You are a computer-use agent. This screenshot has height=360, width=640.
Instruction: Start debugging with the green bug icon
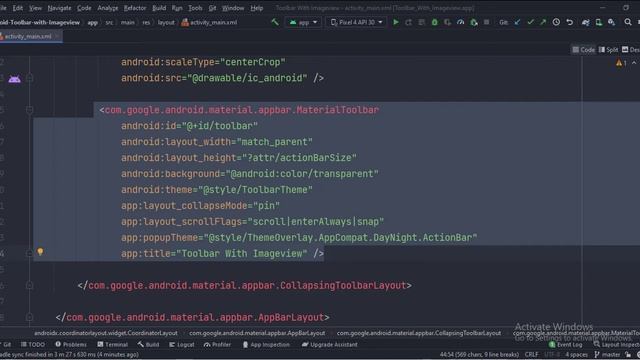pyautogui.click(x=435, y=22)
